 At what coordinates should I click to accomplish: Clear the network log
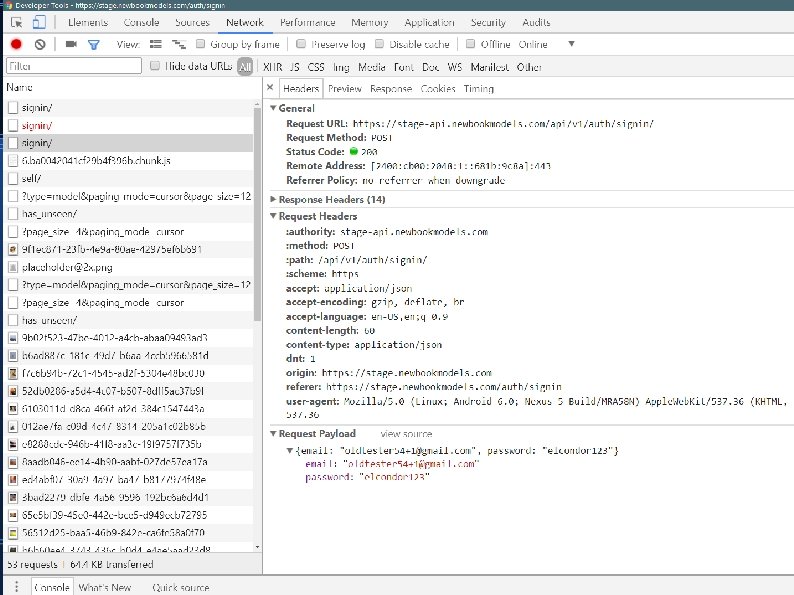pyautogui.click(x=40, y=44)
